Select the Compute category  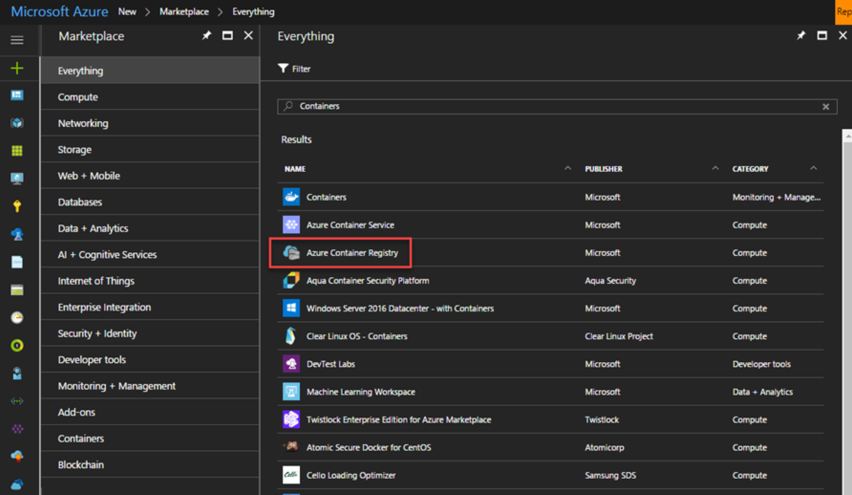coord(151,97)
